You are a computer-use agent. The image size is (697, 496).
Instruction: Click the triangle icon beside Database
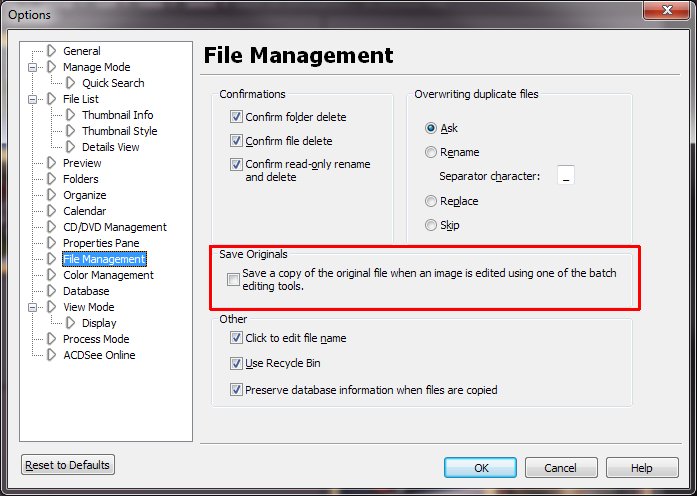point(52,291)
